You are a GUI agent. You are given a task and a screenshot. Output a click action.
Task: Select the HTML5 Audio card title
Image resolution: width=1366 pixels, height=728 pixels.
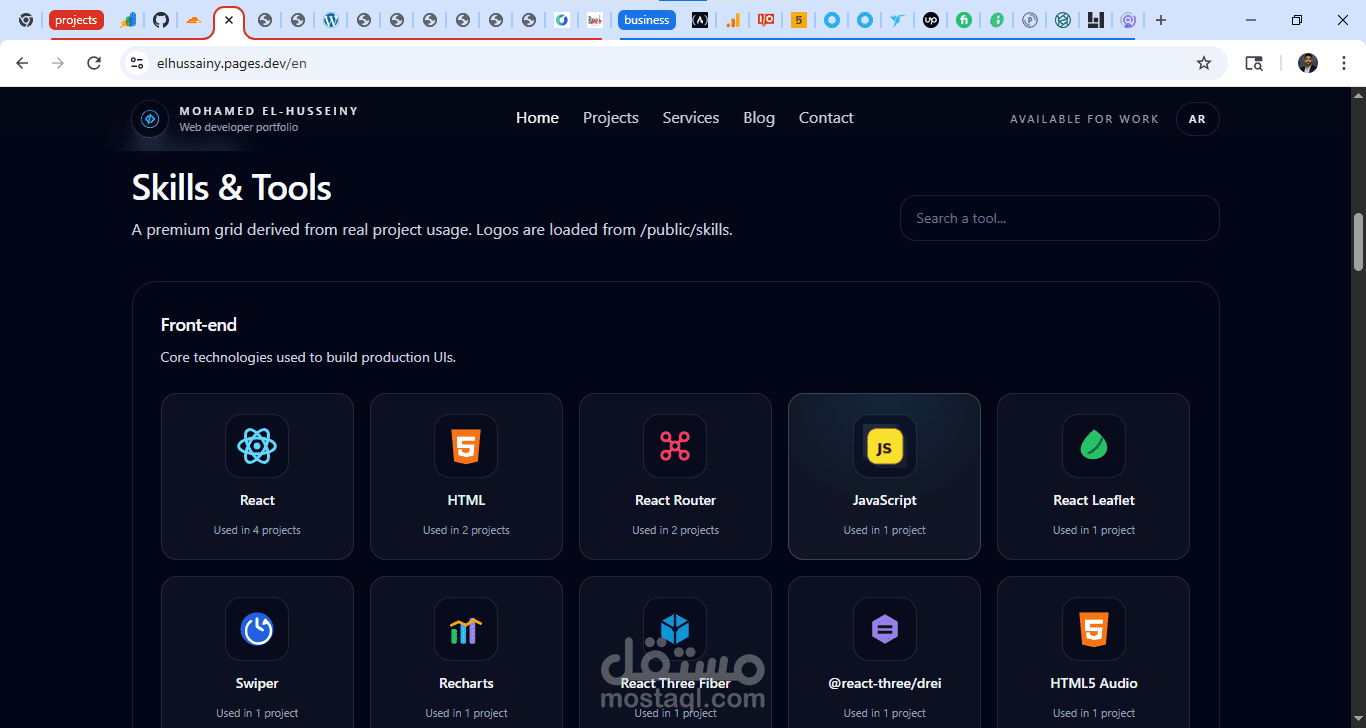tap(1093, 683)
